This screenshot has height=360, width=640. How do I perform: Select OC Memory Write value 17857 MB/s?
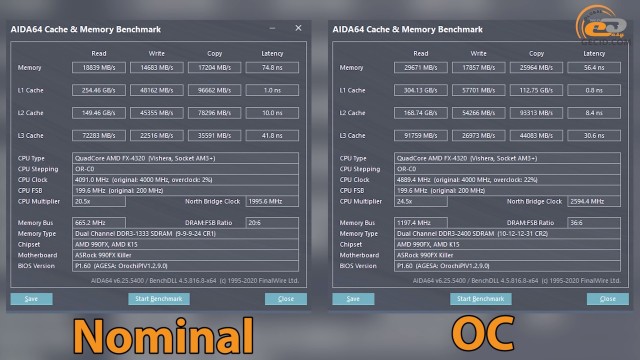478,67
